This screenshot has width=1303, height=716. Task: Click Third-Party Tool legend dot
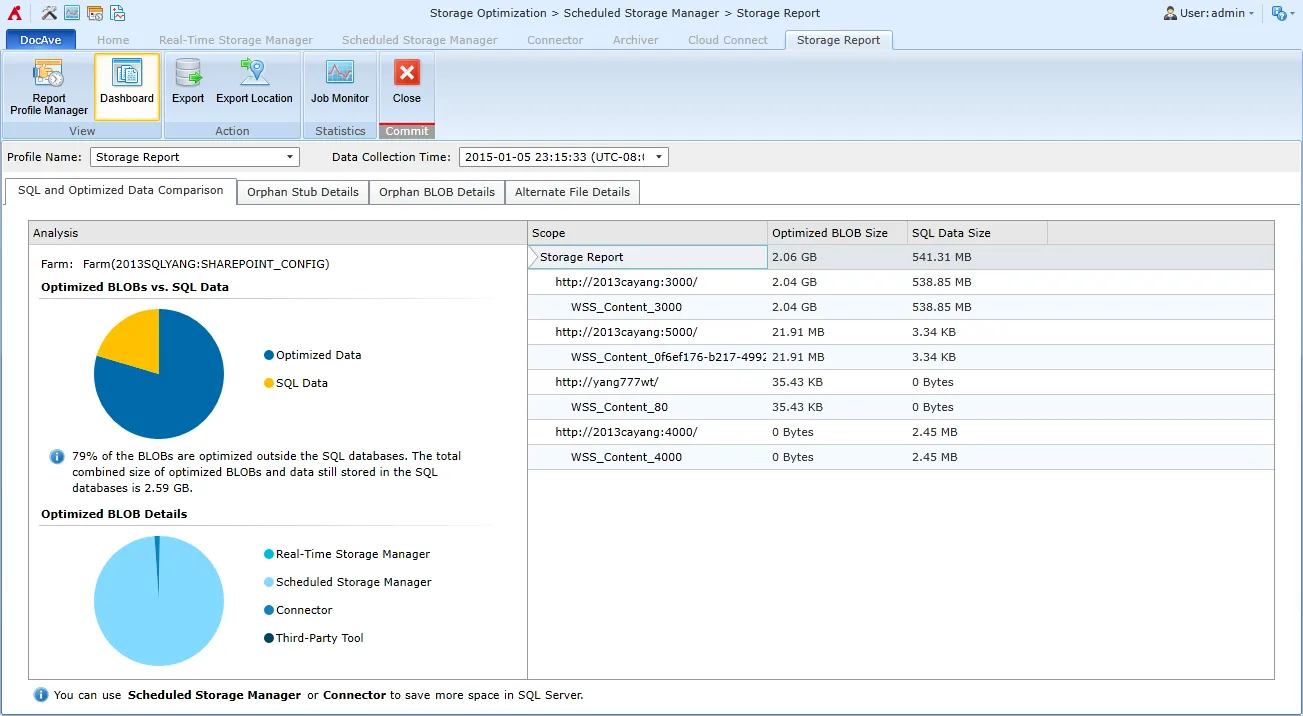[269, 638]
